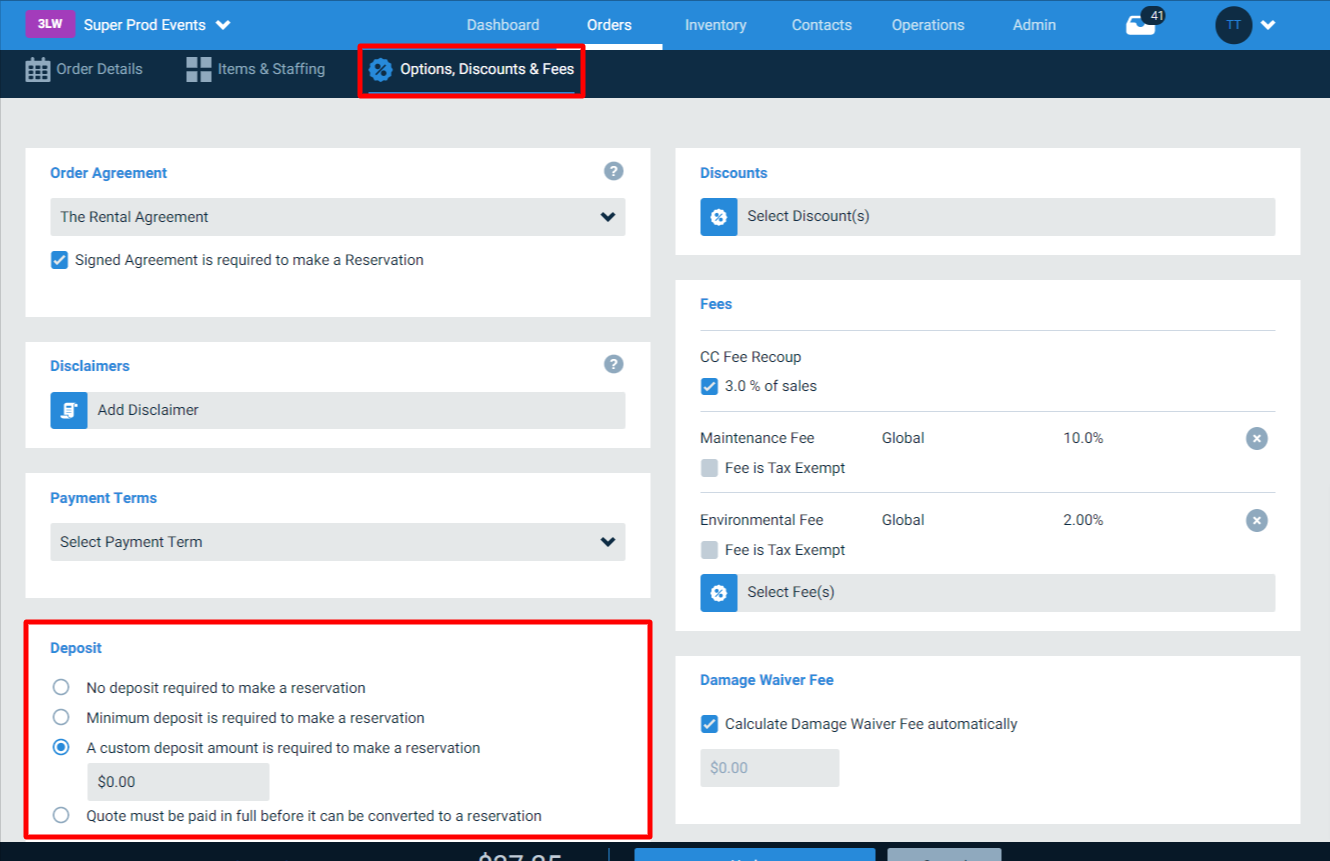Switch to the Order Details tab

click(x=84, y=69)
